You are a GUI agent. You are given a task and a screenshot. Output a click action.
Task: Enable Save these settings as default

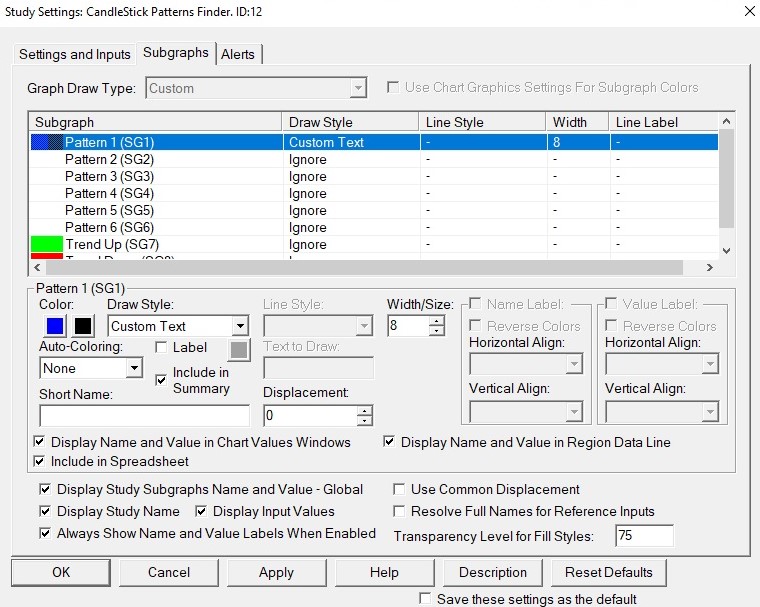[427, 599]
